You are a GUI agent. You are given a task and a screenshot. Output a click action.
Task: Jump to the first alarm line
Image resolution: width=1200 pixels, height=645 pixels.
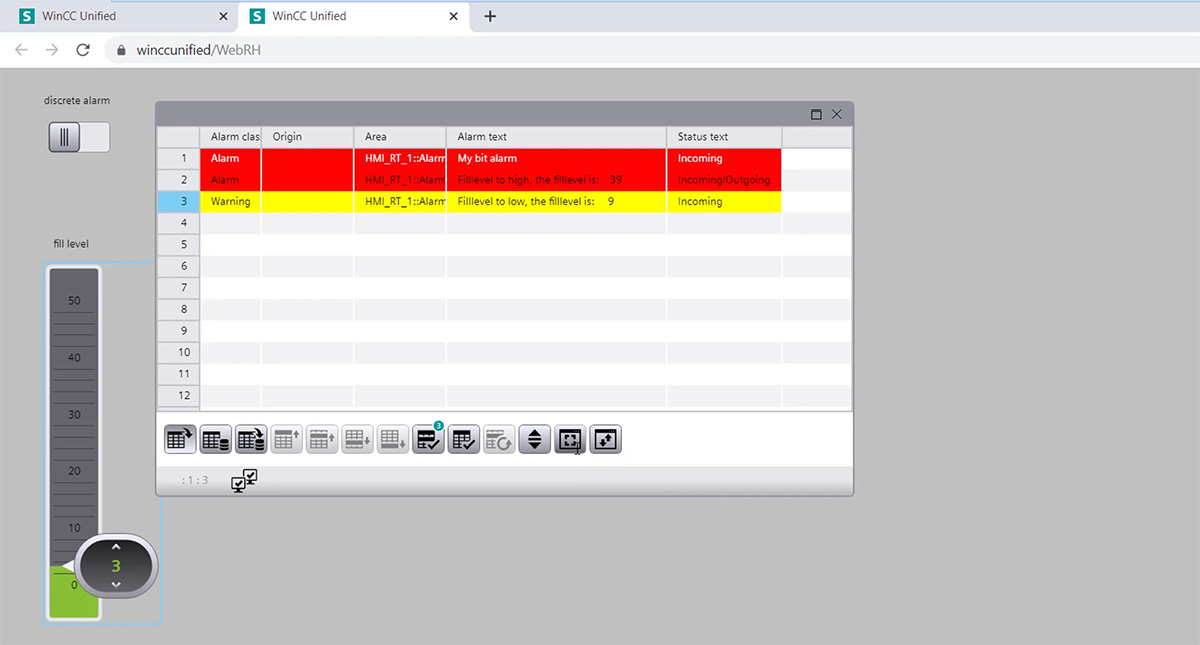click(287, 439)
